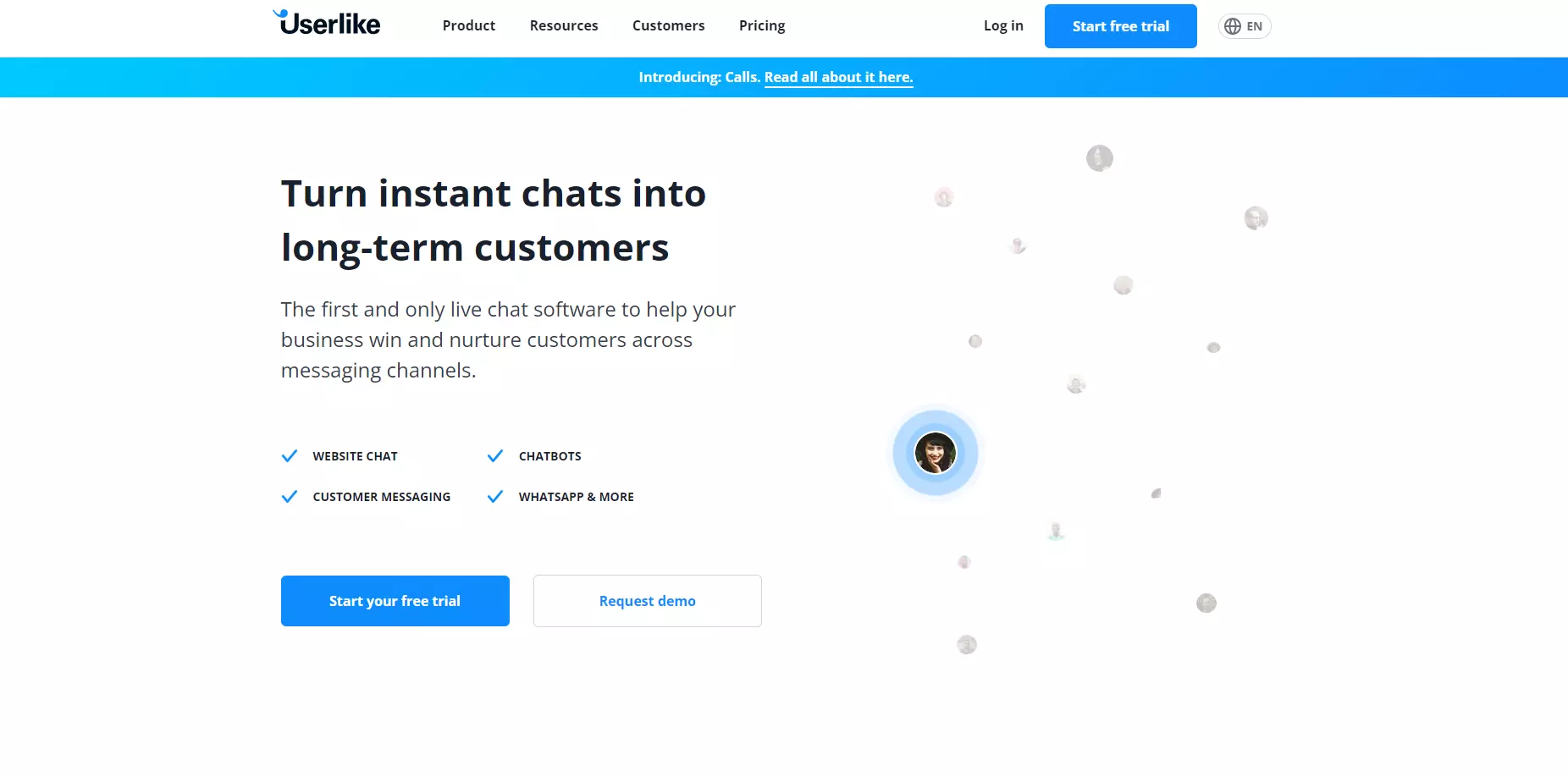Open the Customers page from navigation

(668, 25)
